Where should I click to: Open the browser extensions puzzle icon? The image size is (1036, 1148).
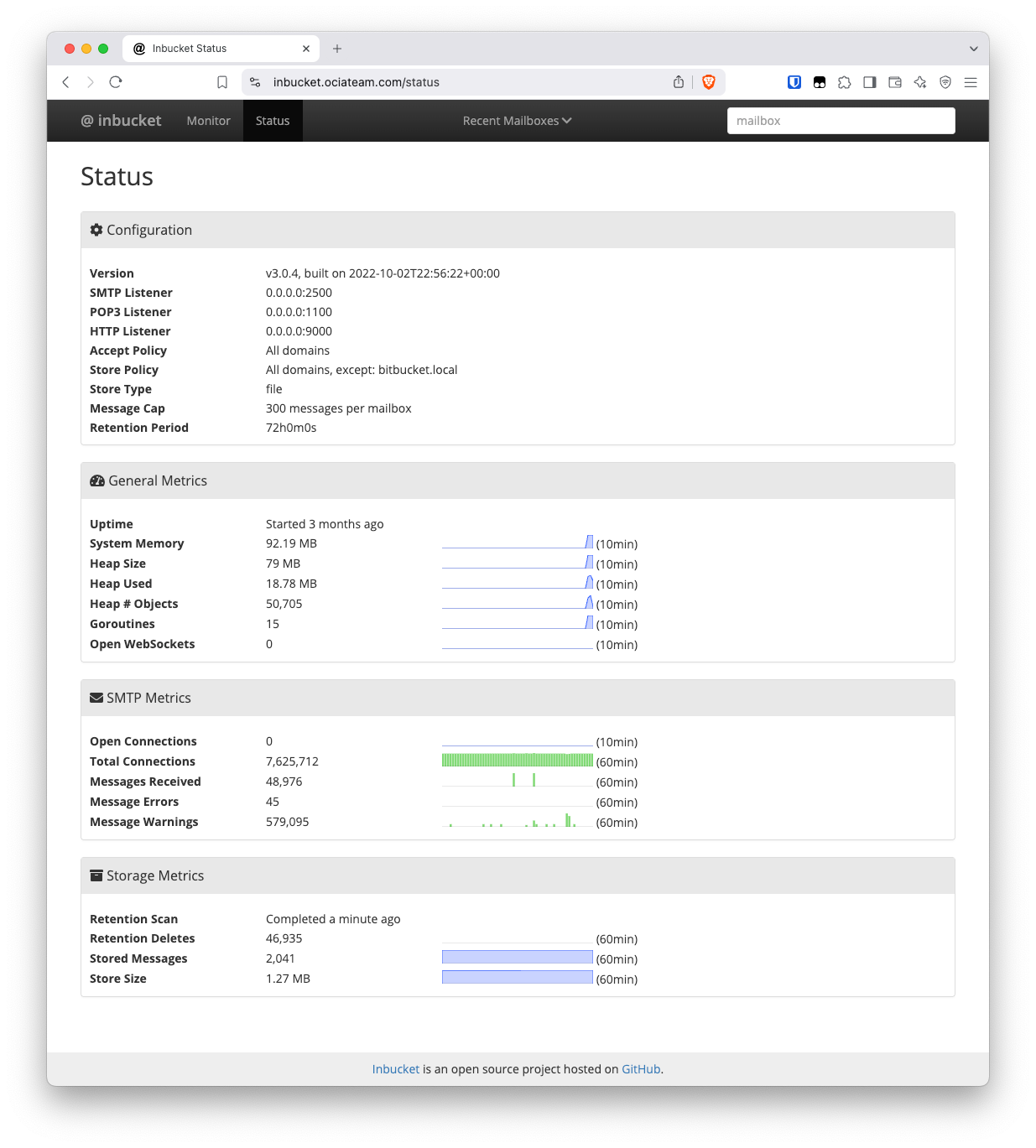coord(844,82)
